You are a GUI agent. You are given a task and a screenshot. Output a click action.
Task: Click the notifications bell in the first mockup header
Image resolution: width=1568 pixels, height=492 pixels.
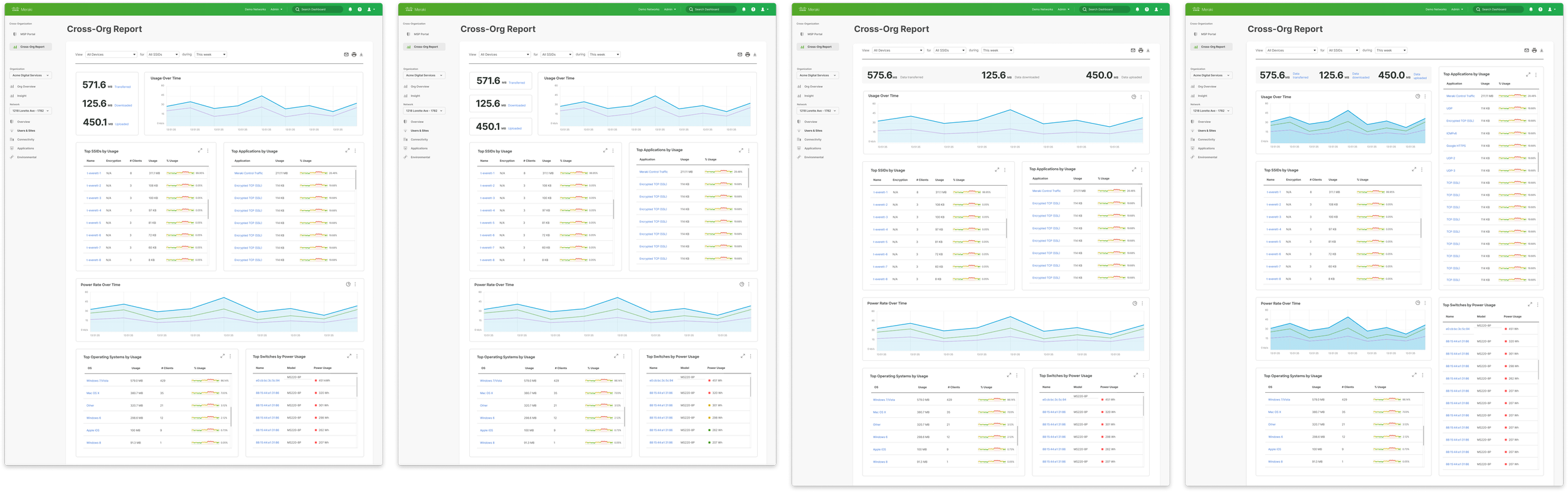pos(350,9)
